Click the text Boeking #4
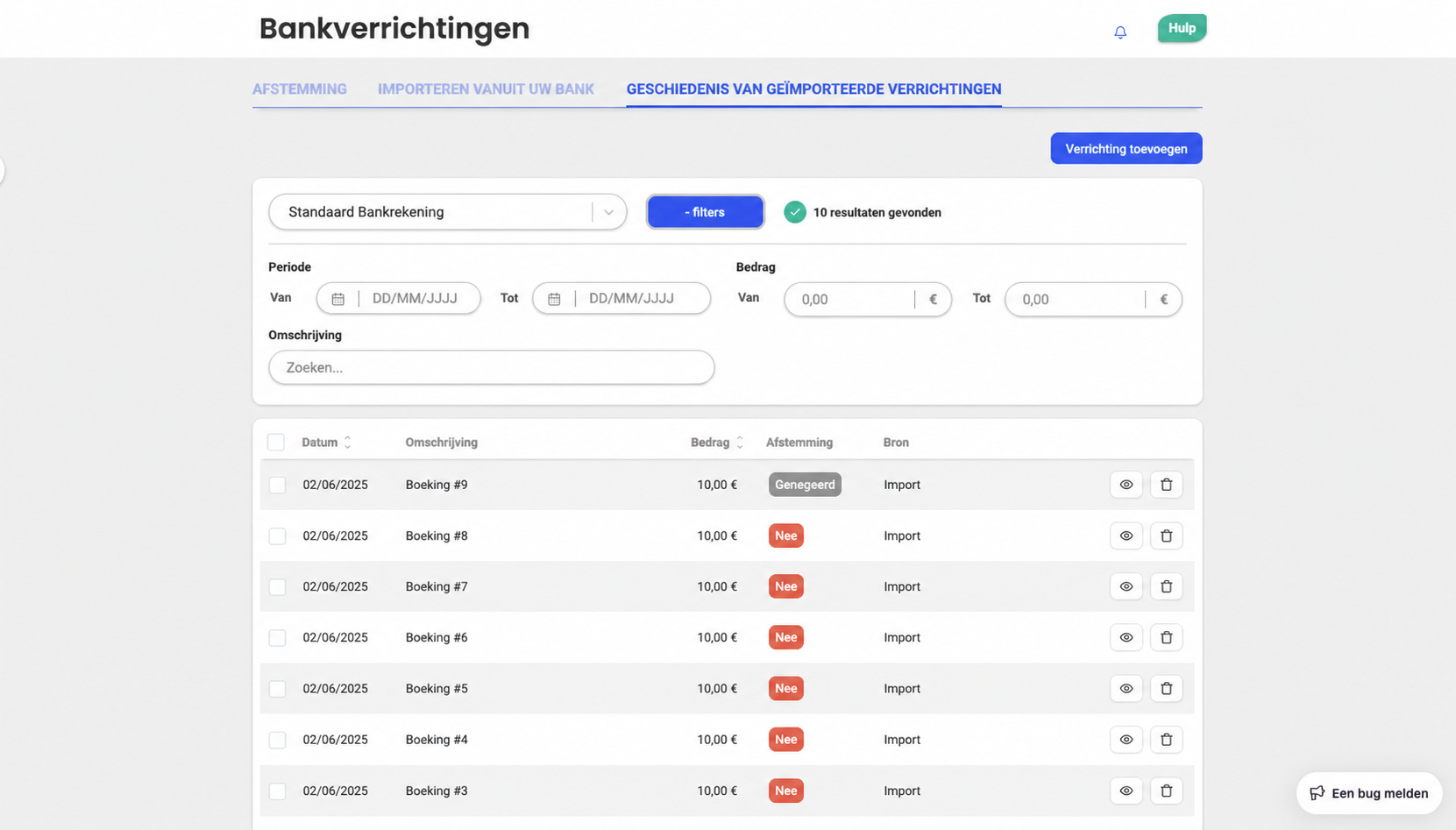Image resolution: width=1456 pixels, height=830 pixels. point(437,740)
